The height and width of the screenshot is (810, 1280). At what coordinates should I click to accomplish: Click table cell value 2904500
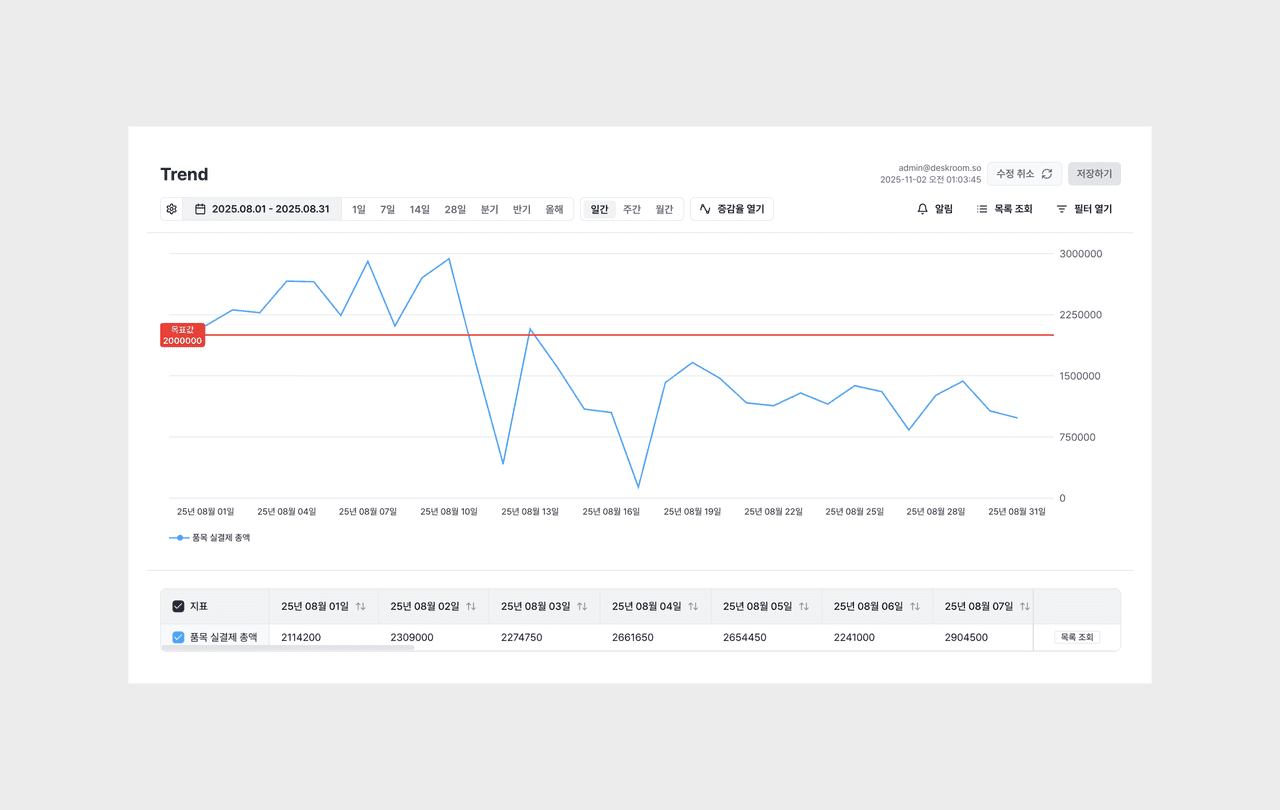point(966,637)
